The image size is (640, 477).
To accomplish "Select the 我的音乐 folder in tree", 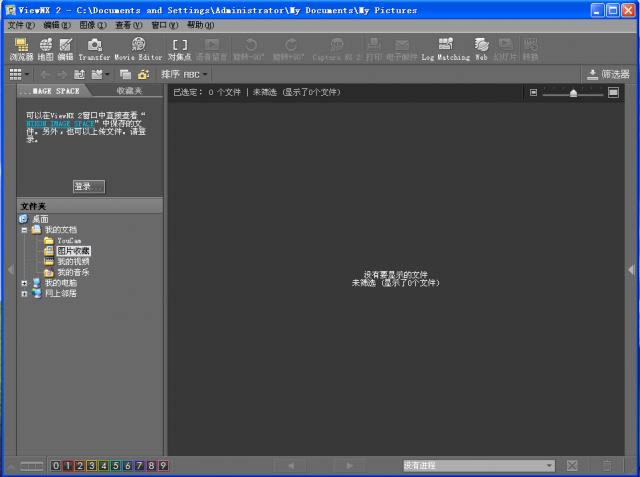I will (72, 272).
